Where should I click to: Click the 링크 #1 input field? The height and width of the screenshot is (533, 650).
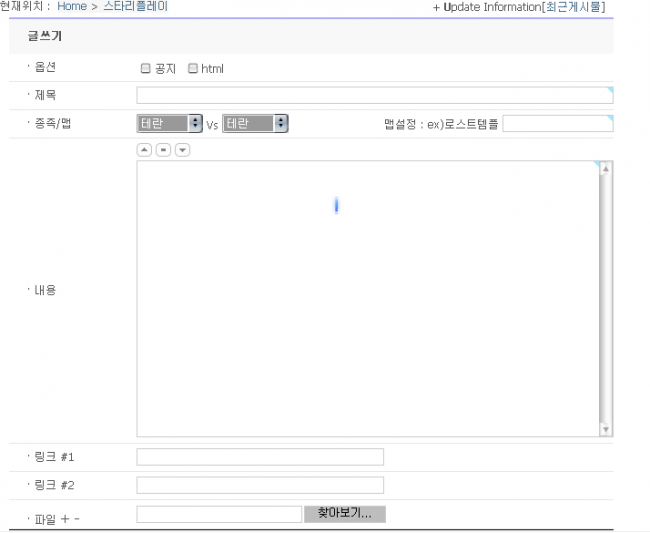tap(260, 457)
